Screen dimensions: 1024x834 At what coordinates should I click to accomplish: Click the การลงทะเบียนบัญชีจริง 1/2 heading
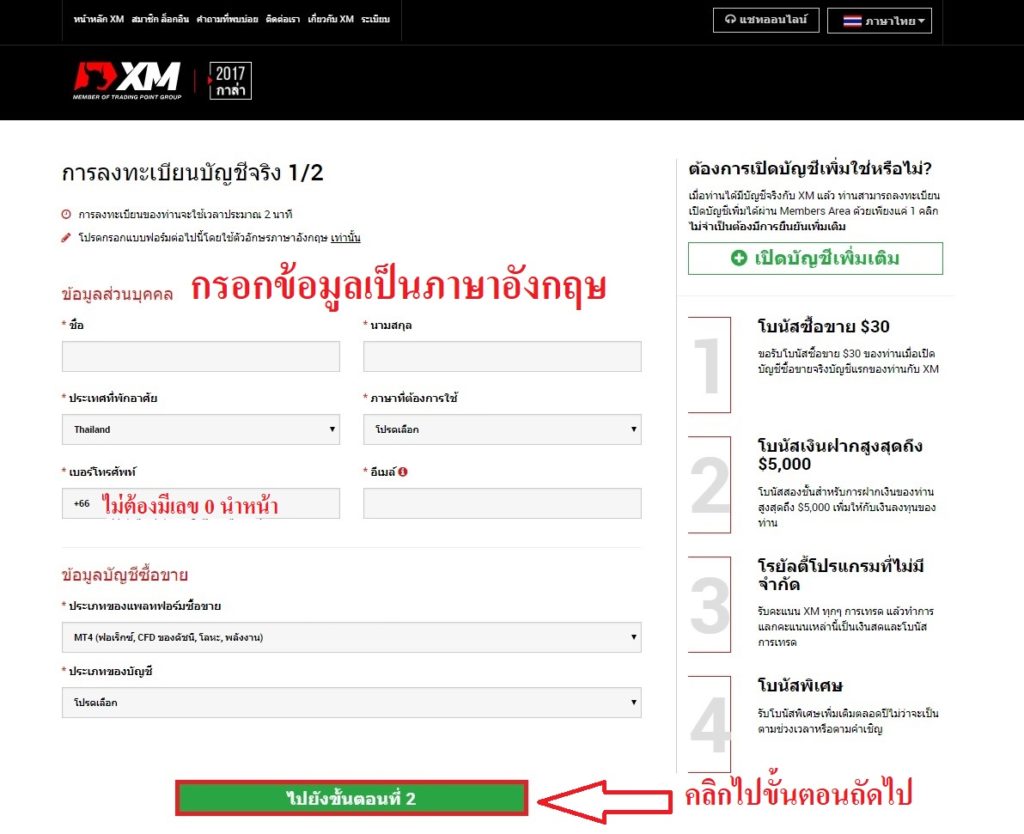pyautogui.click(x=192, y=172)
